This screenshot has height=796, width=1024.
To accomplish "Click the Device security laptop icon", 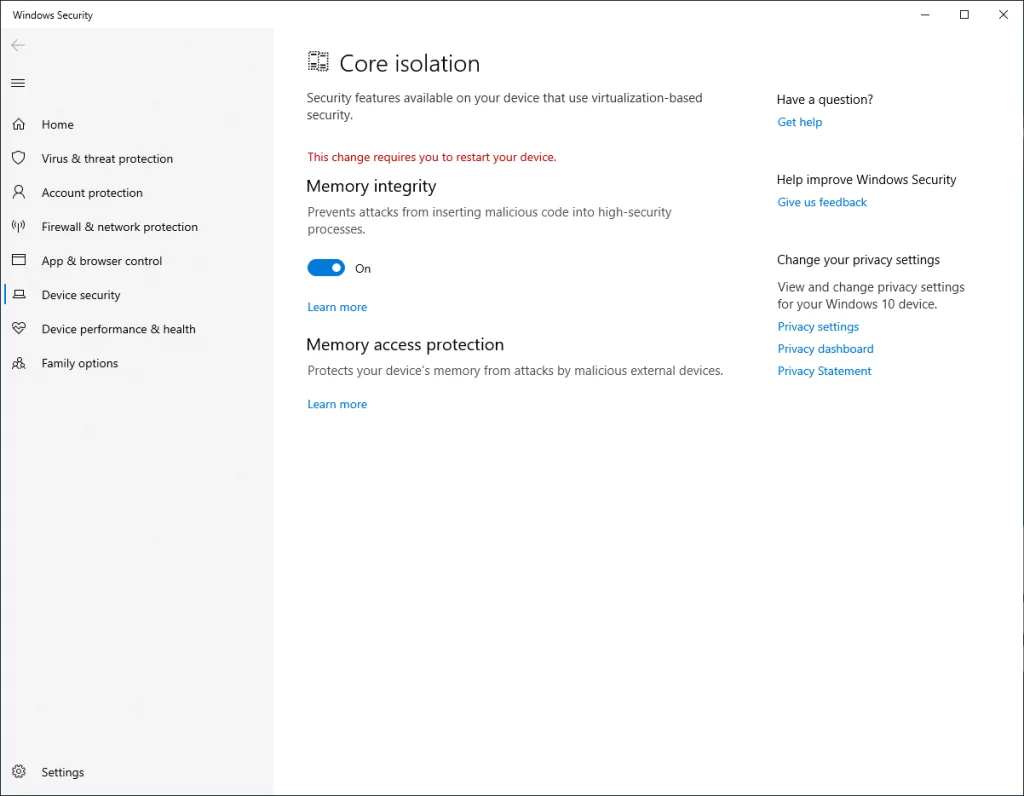I will [20, 295].
